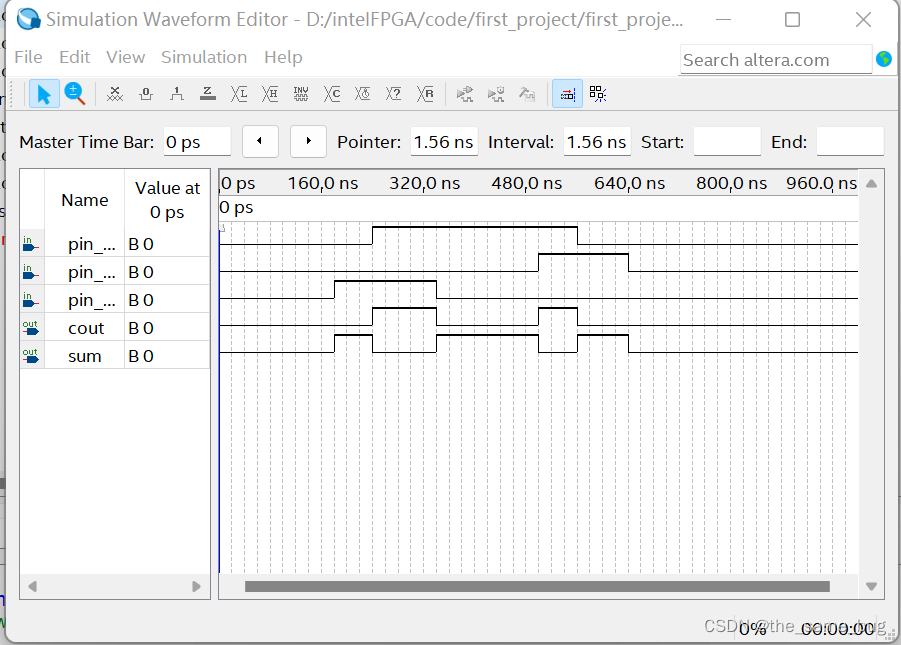The width and height of the screenshot is (901, 645).
Task: Click the sum output pin icon
Action: coord(30,356)
